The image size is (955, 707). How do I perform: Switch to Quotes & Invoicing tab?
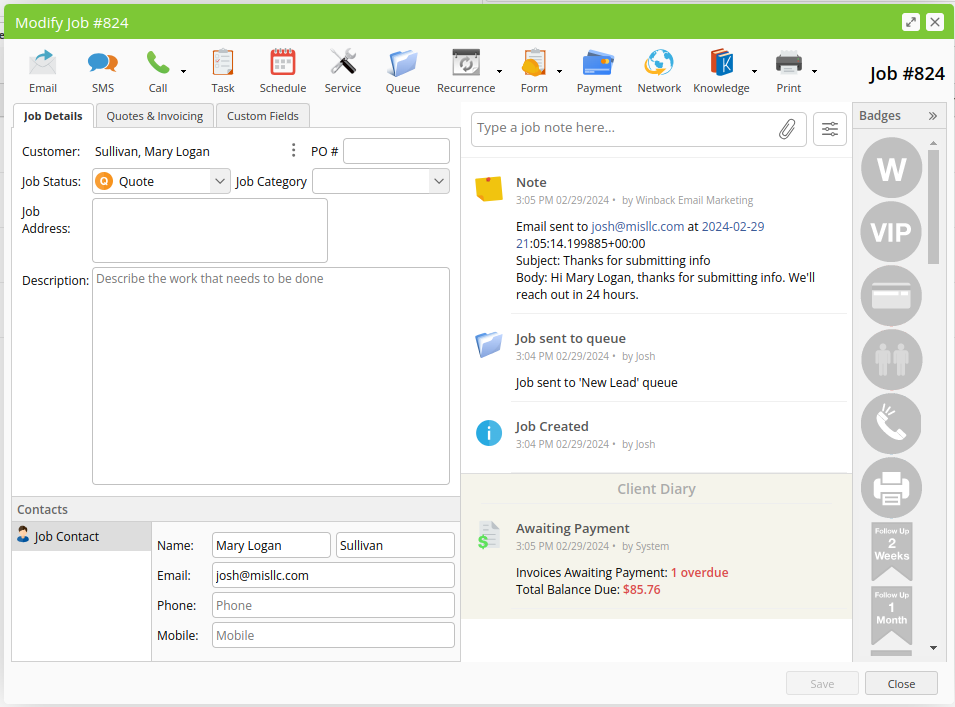coord(155,116)
